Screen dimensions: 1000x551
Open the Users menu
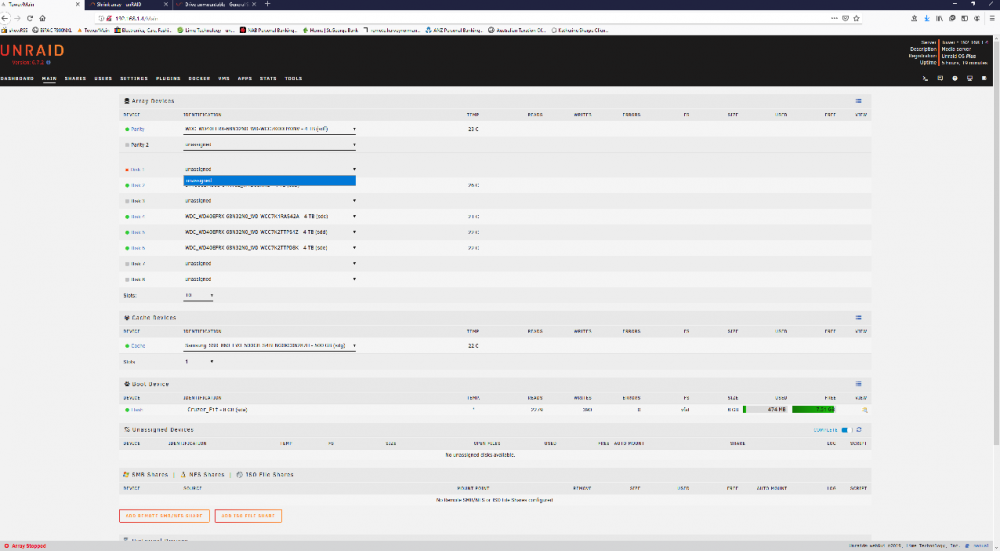[103, 78]
